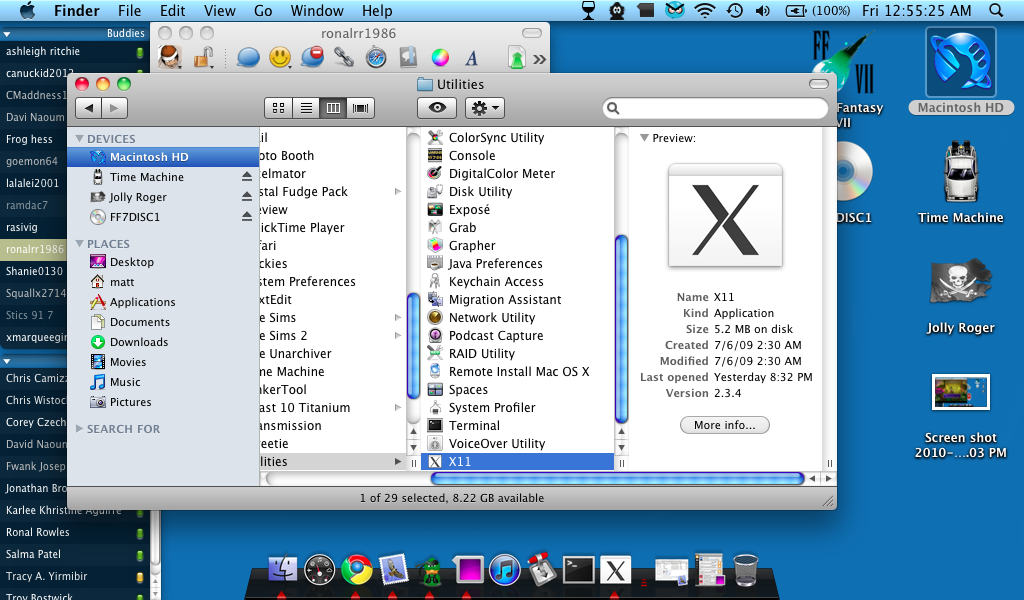Select VoiceOver Utility item
1024x600 pixels.
[496, 443]
